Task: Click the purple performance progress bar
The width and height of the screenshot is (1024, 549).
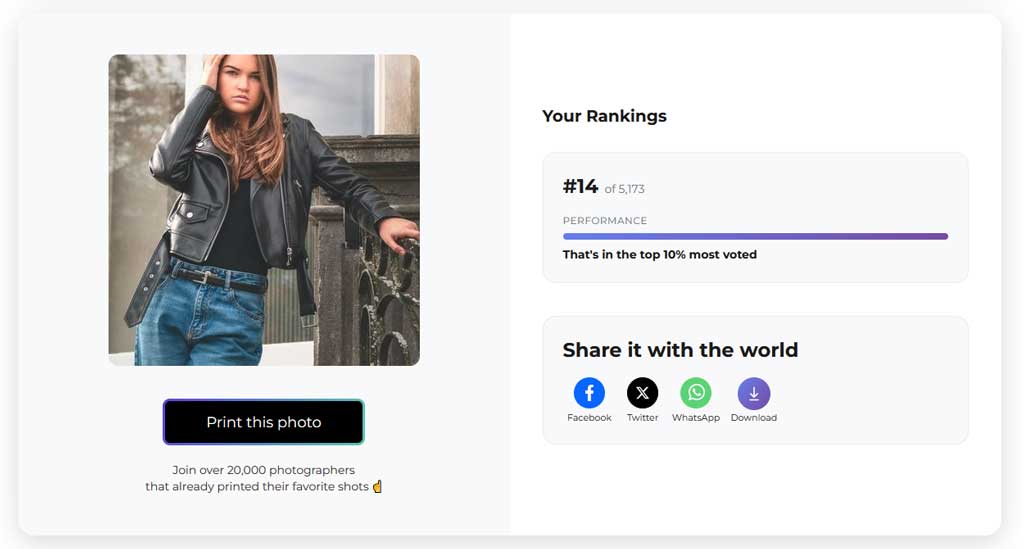Action: (x=755, y=237)
